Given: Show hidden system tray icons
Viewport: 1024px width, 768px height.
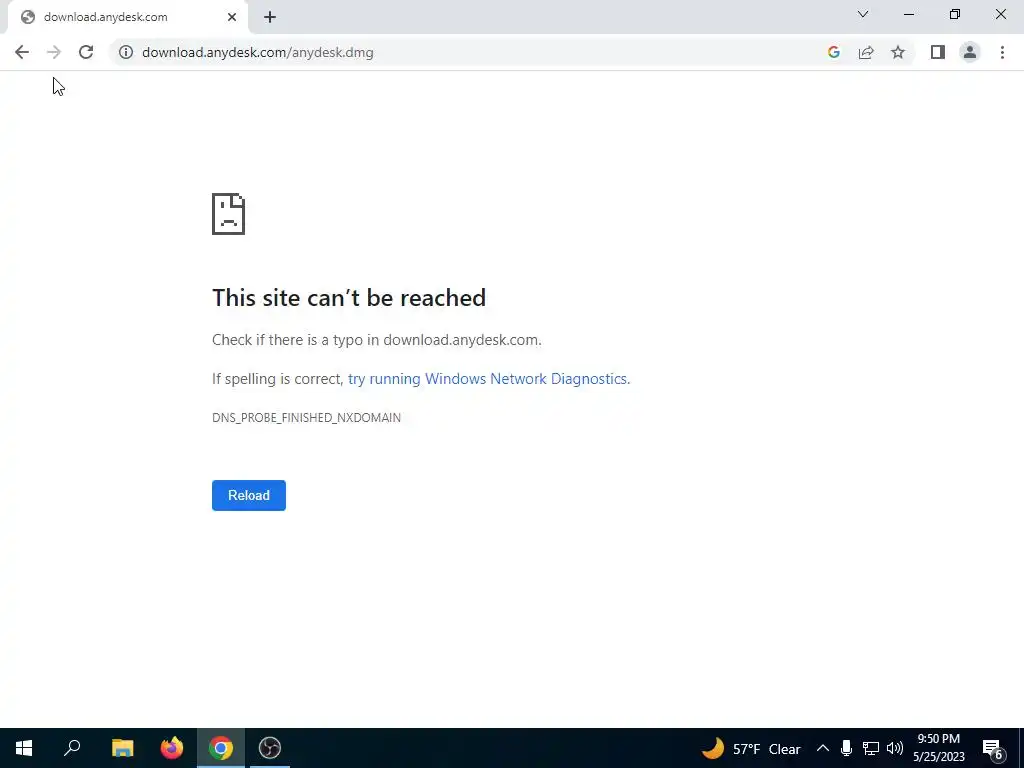Looking at the screenshot, I should (x=823, y=748).
